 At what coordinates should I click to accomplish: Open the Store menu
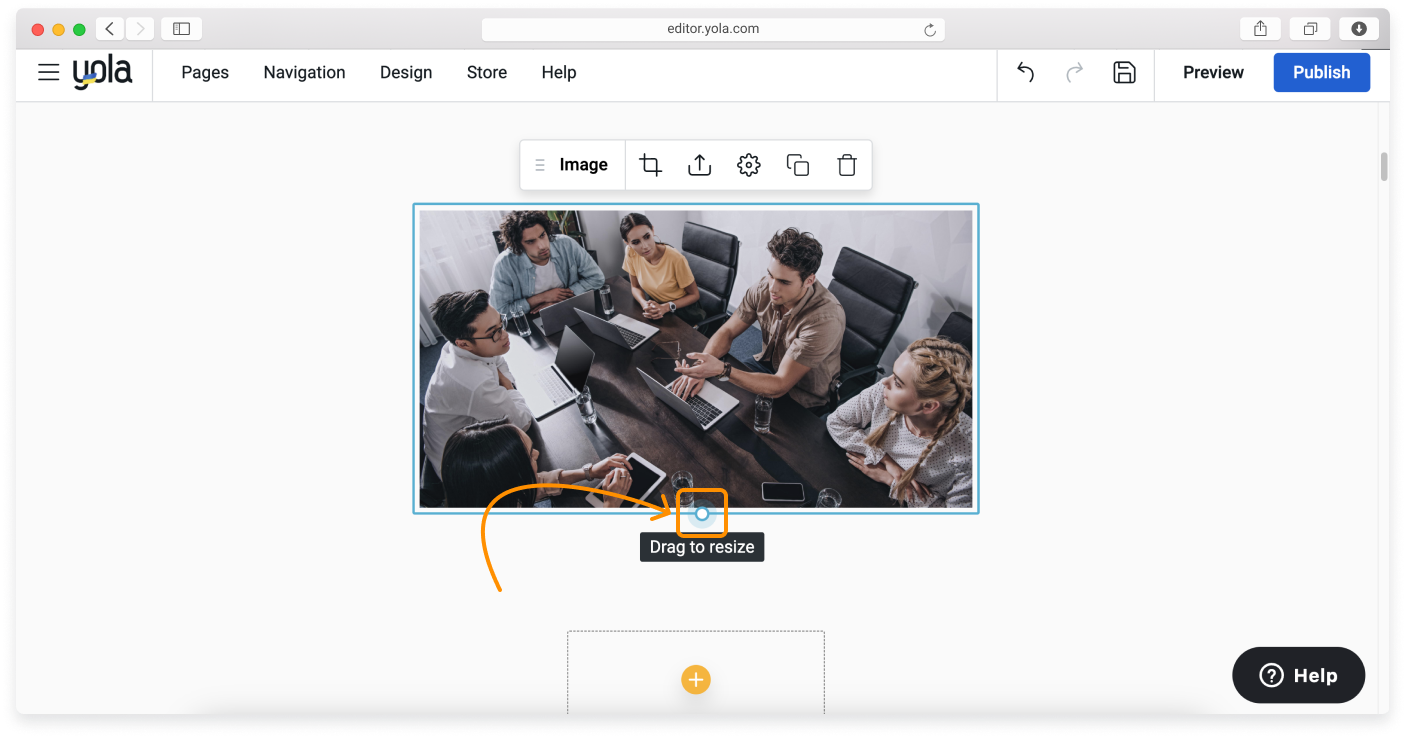[x=487, y=72]
